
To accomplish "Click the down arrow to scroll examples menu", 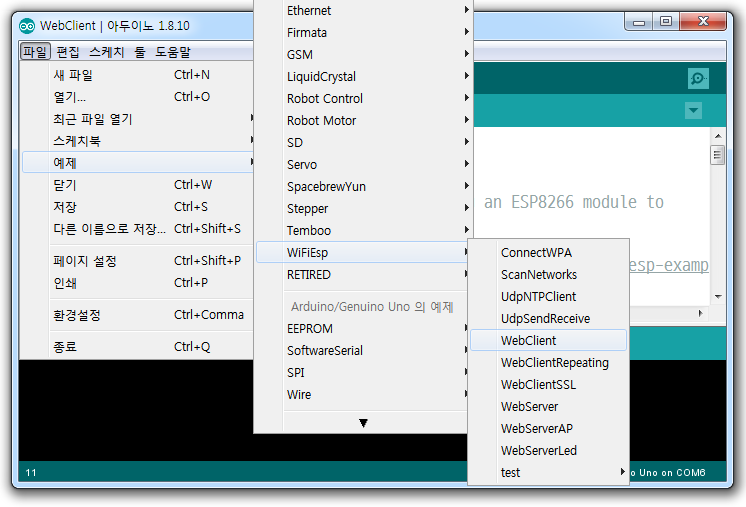I will pos(363,423).
